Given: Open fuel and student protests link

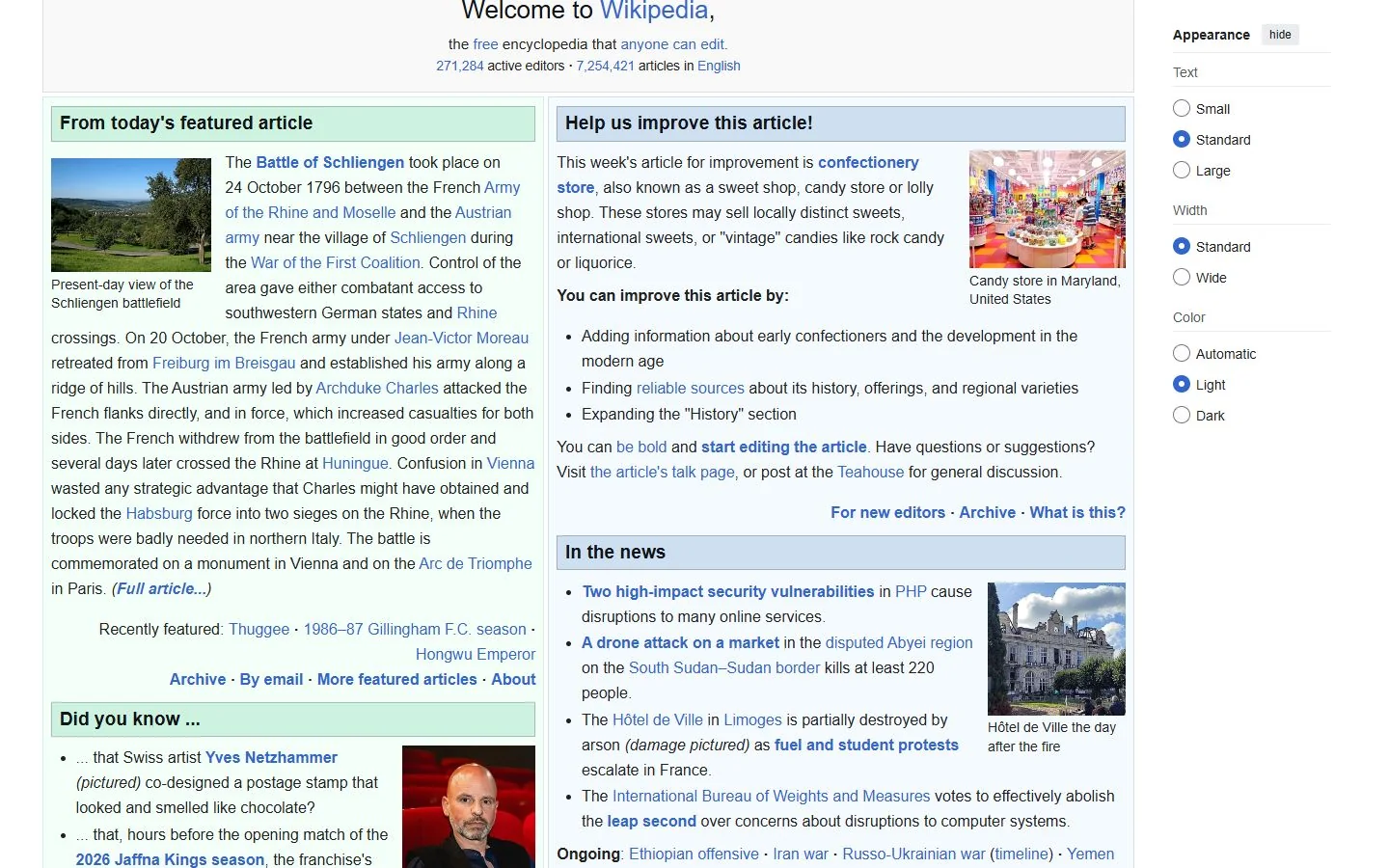Looking at the screenshot, I should pos(866,745).
